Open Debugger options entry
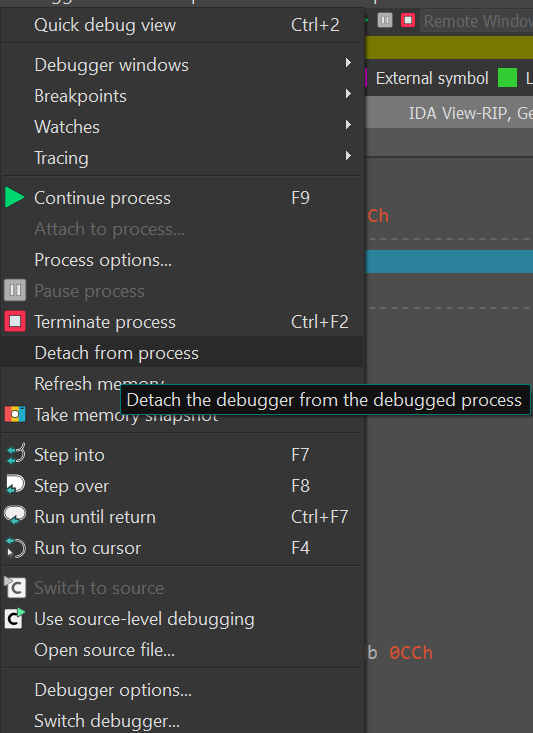Screen dimensions: 533x733 [182, 690]
